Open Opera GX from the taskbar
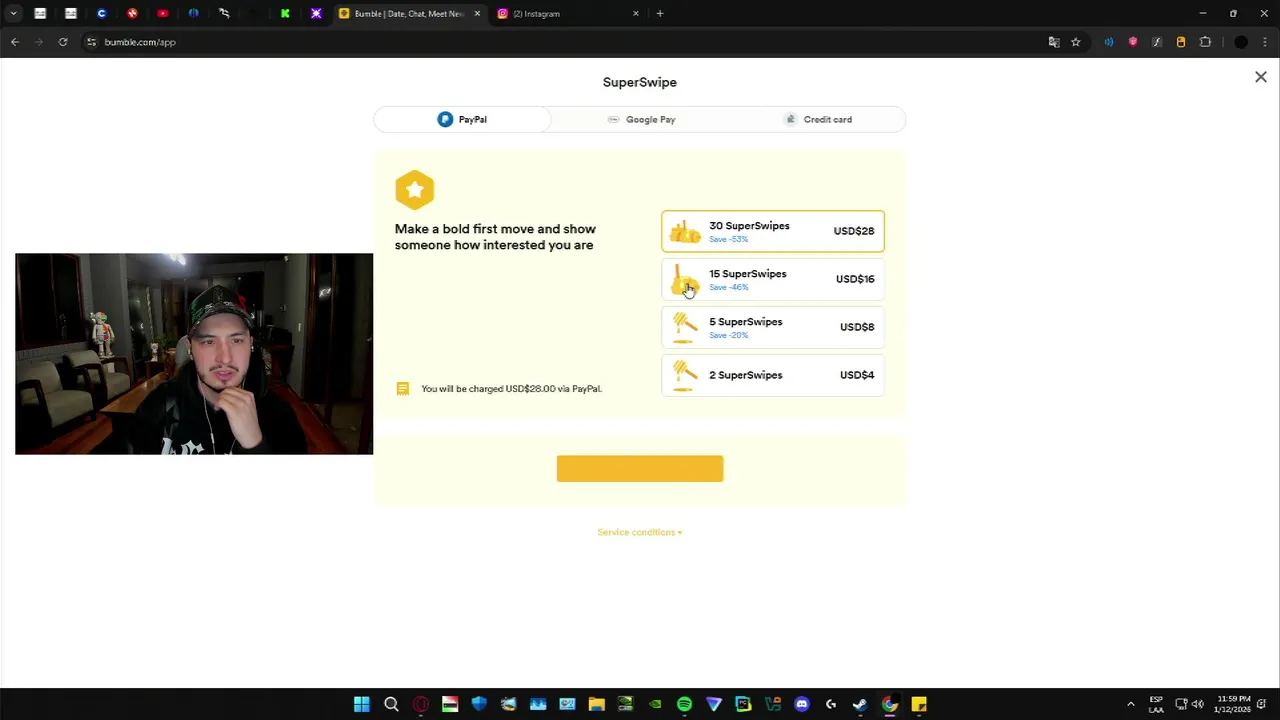 click(421, 704)
